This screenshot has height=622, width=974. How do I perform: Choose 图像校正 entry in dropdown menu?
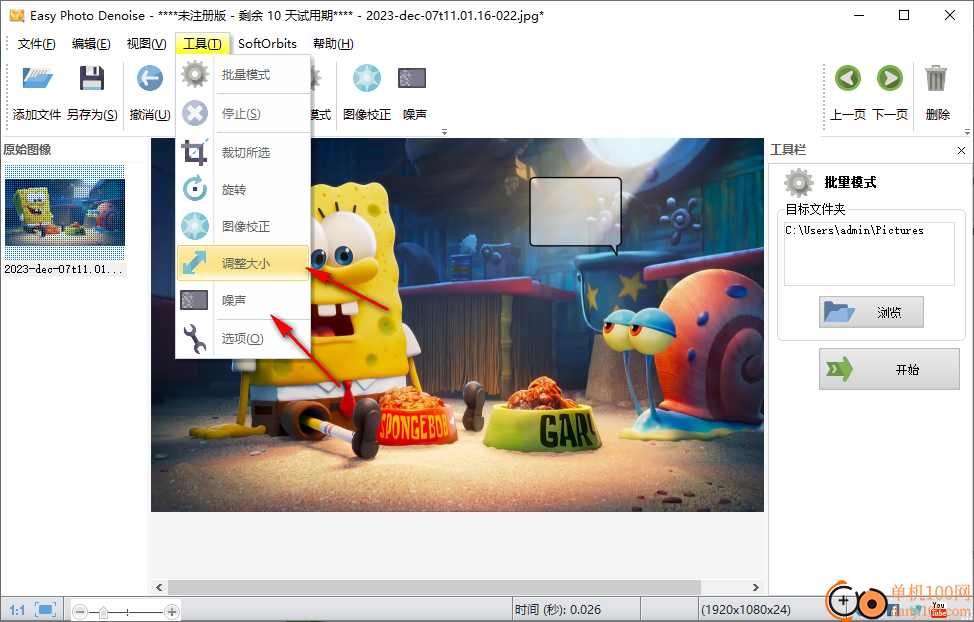pyautogui.click(x=244, y=226)
